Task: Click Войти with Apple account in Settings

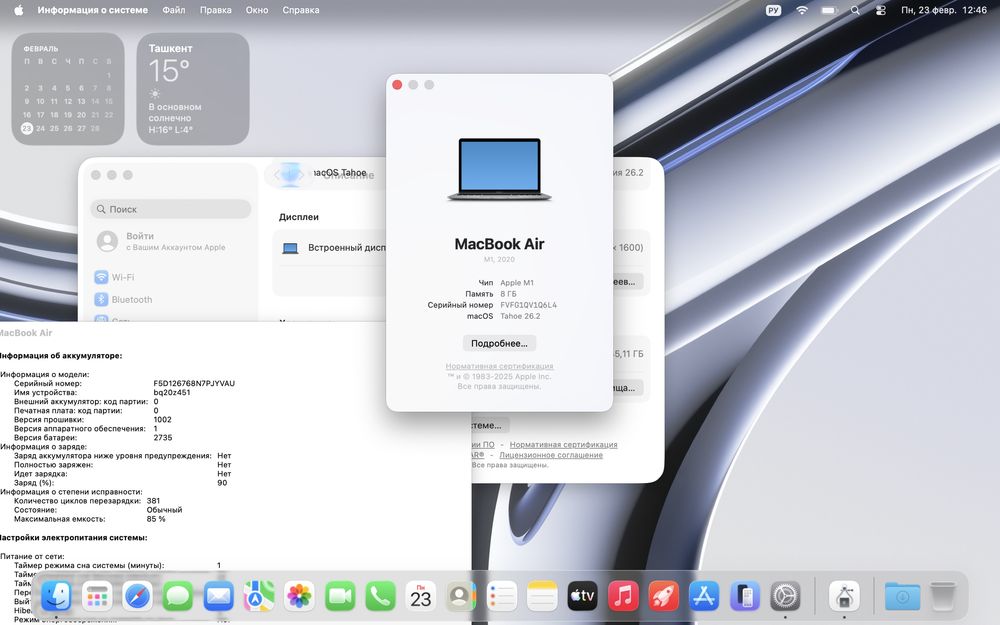Action: (x=161, y=241)
